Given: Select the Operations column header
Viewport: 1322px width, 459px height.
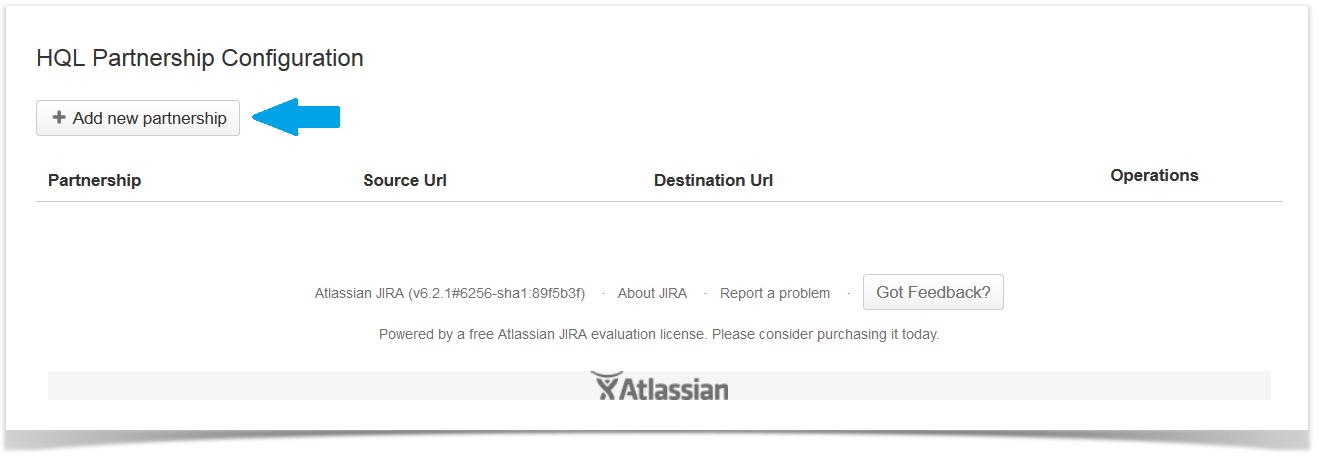Looking at the screenshot, I should tap(1154, 175).
